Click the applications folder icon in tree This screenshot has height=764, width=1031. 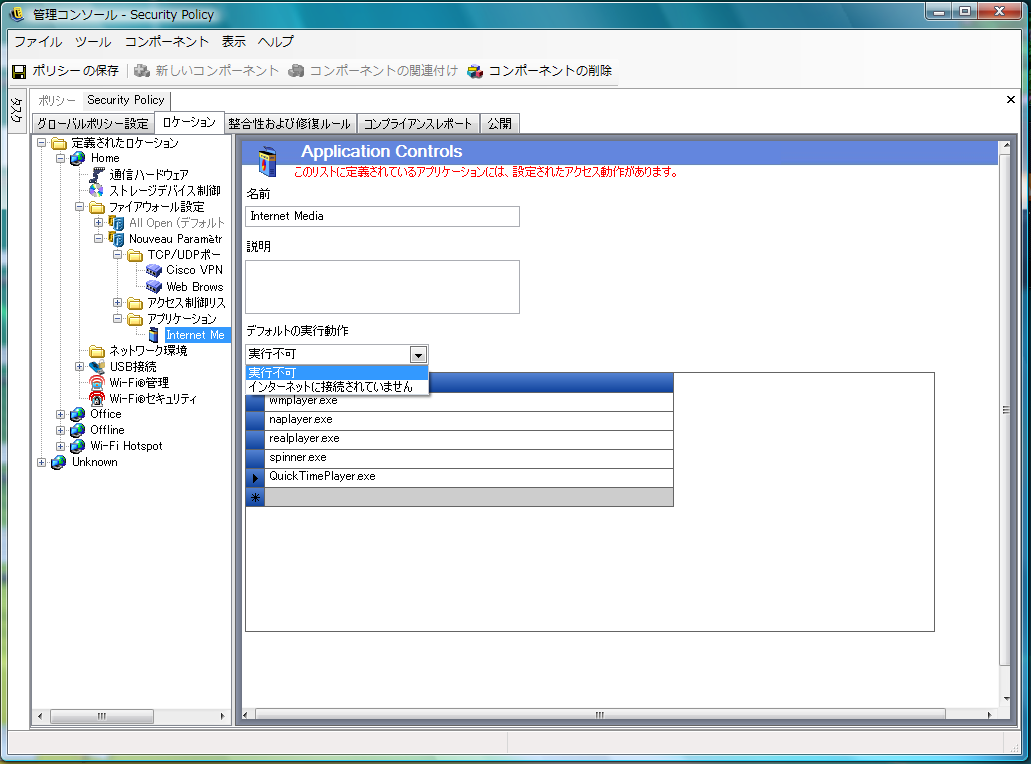(x=135, y=319)
